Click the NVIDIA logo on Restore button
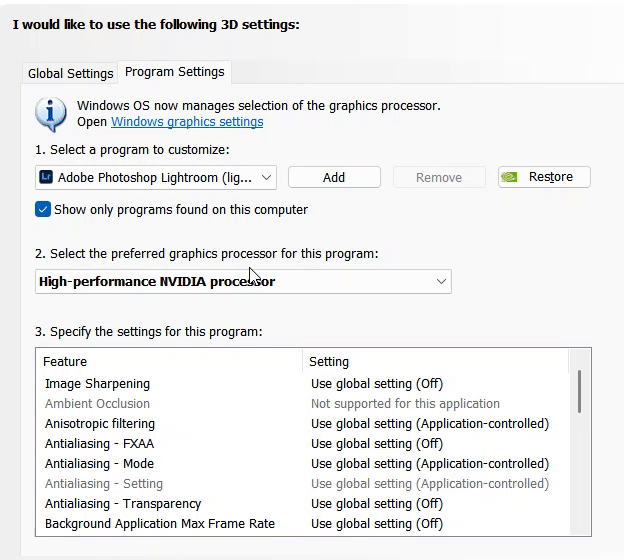This screenshot has height=560, width=624. coord(510,177)
